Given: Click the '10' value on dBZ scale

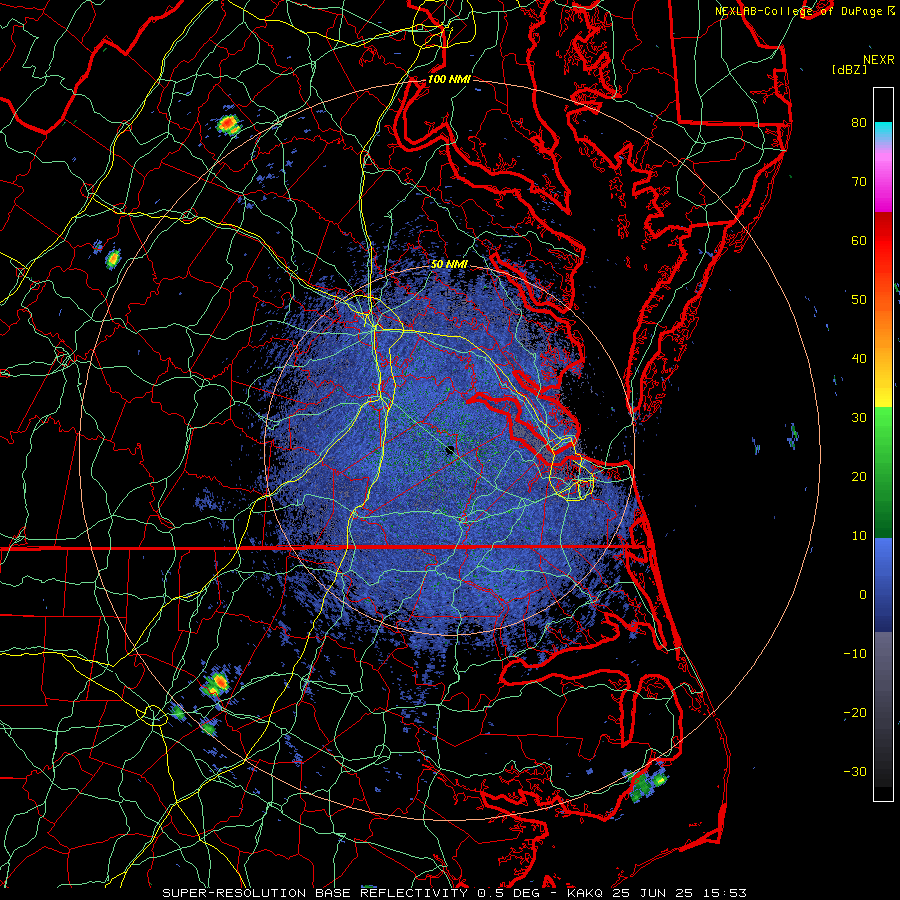Looking at the screenshot, I should click(859, 536).
